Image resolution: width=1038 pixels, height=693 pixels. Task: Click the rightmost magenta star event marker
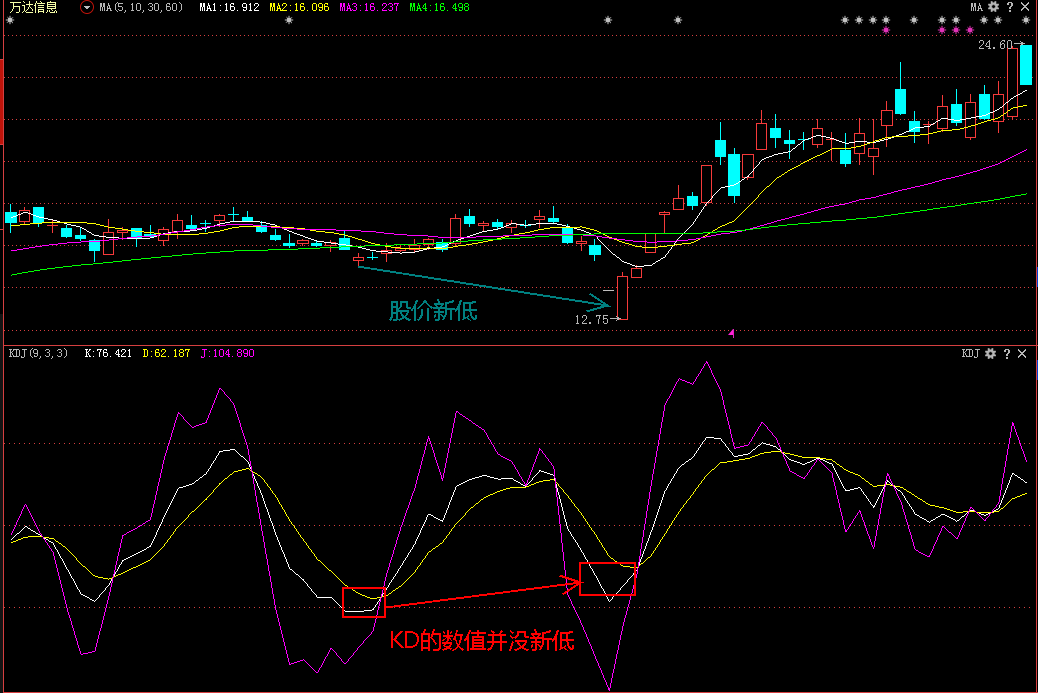click(x=969, y=30)
